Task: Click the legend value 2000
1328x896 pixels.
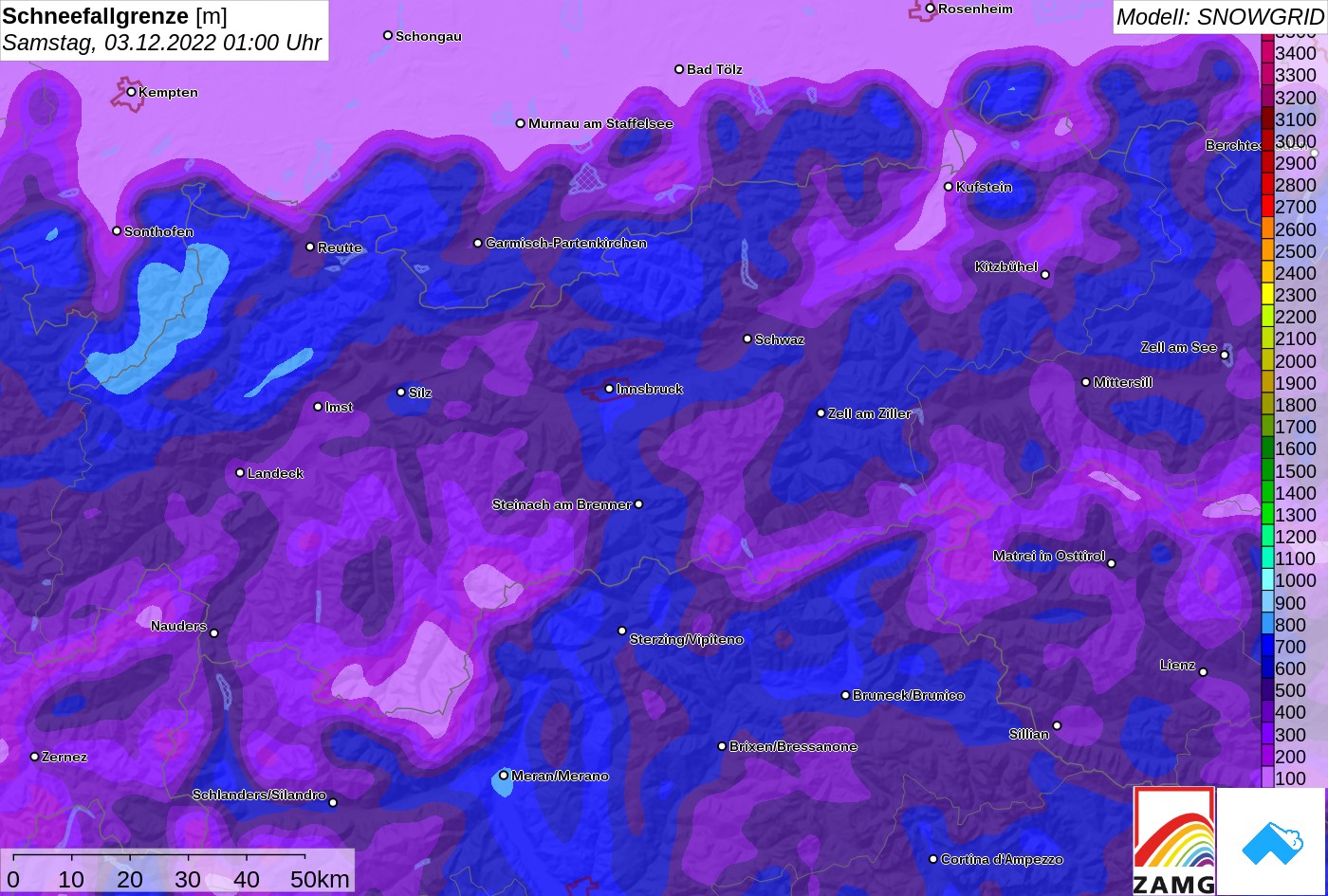Action: point(1296,361)
